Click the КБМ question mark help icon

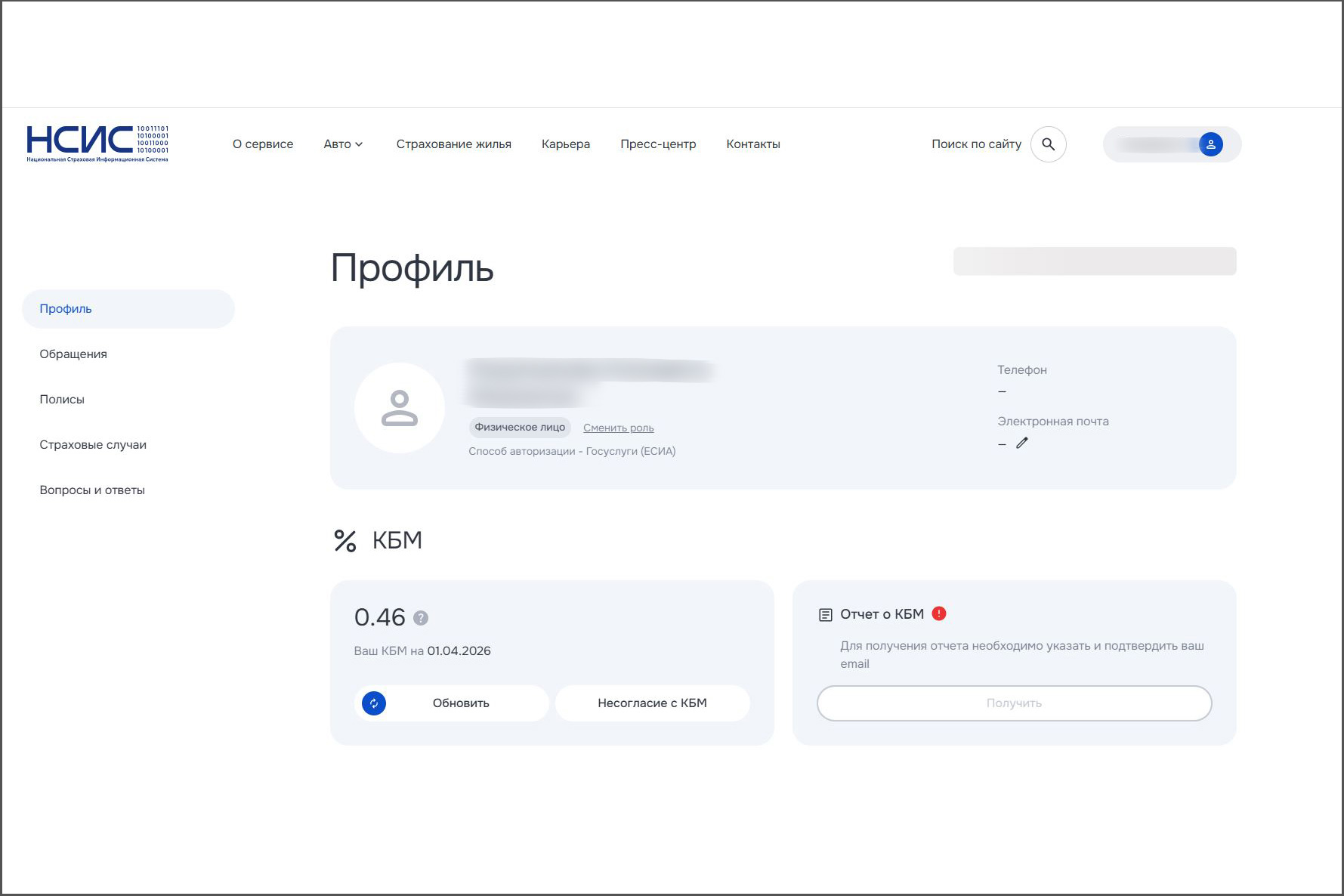[421, 618]
